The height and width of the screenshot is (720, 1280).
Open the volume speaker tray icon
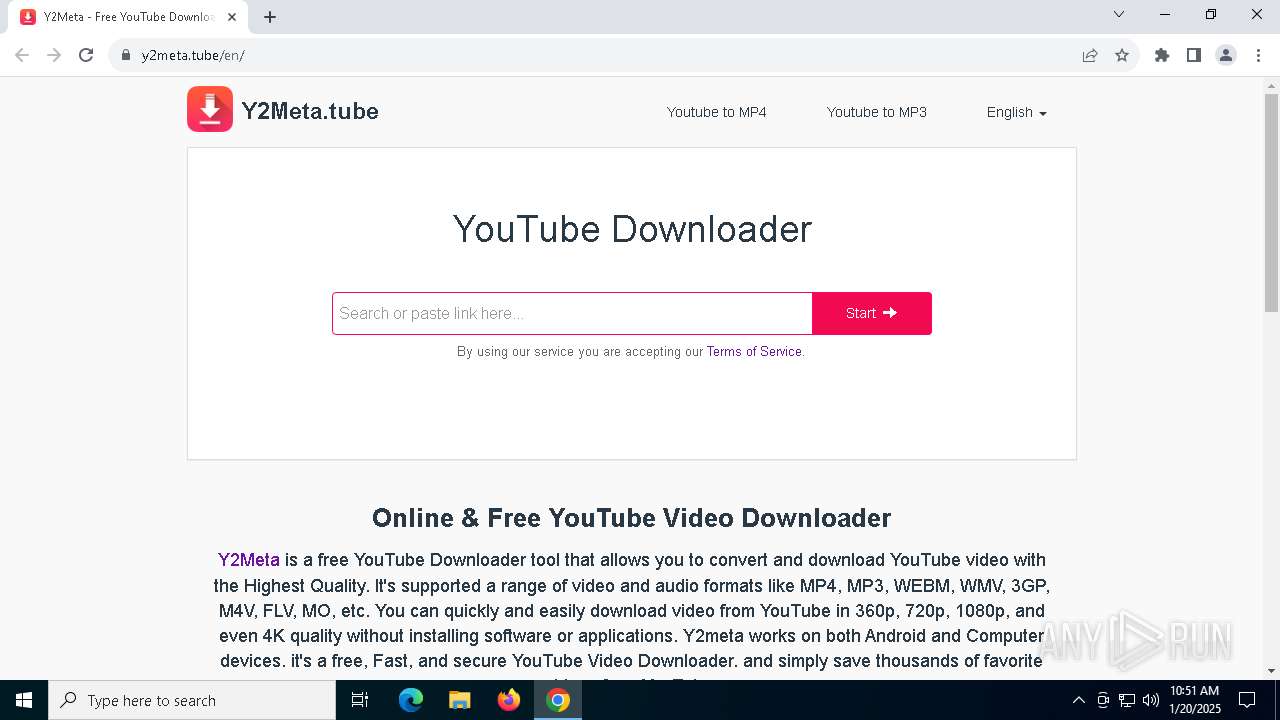pos(1150,700)
